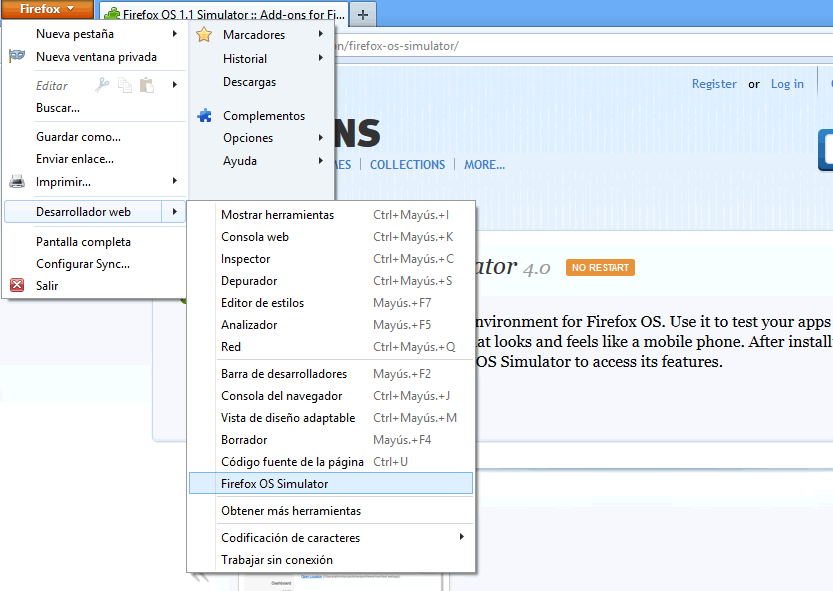The width and height of the screenshot is (833, 591).
Task: Click the scissors cut icon
Action: point(102,85)
